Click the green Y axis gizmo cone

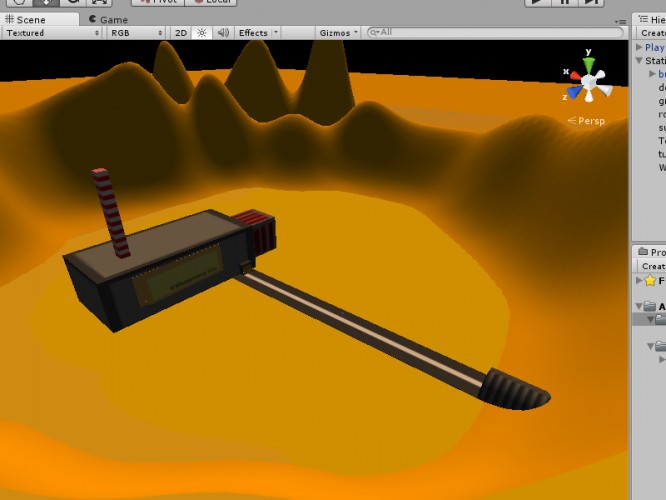[589, 65]
